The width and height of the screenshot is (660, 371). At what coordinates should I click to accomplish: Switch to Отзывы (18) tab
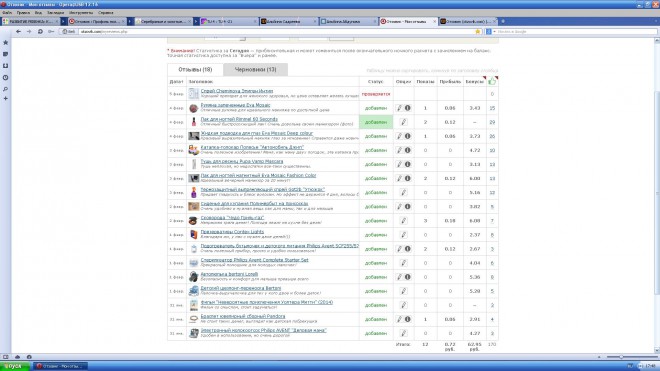[x=195, y=69]
